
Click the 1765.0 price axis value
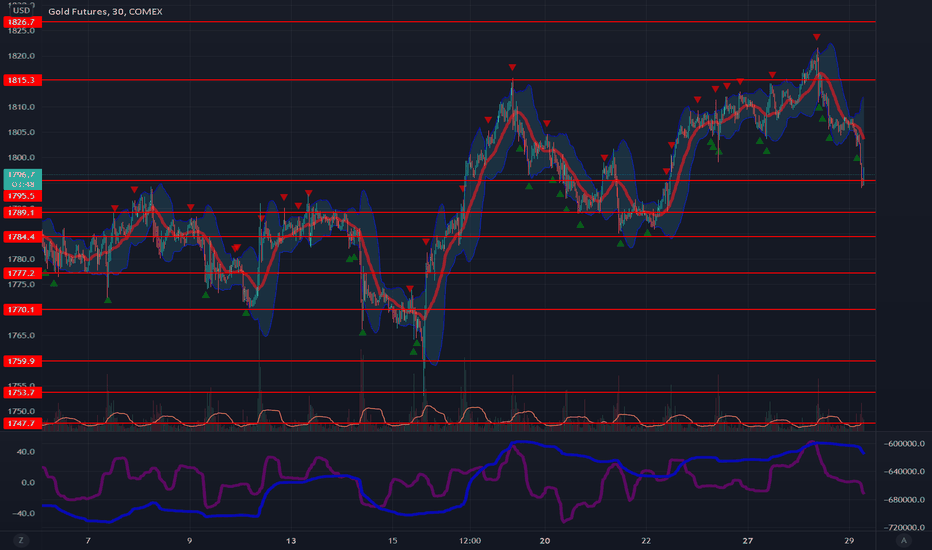[21, 335]
